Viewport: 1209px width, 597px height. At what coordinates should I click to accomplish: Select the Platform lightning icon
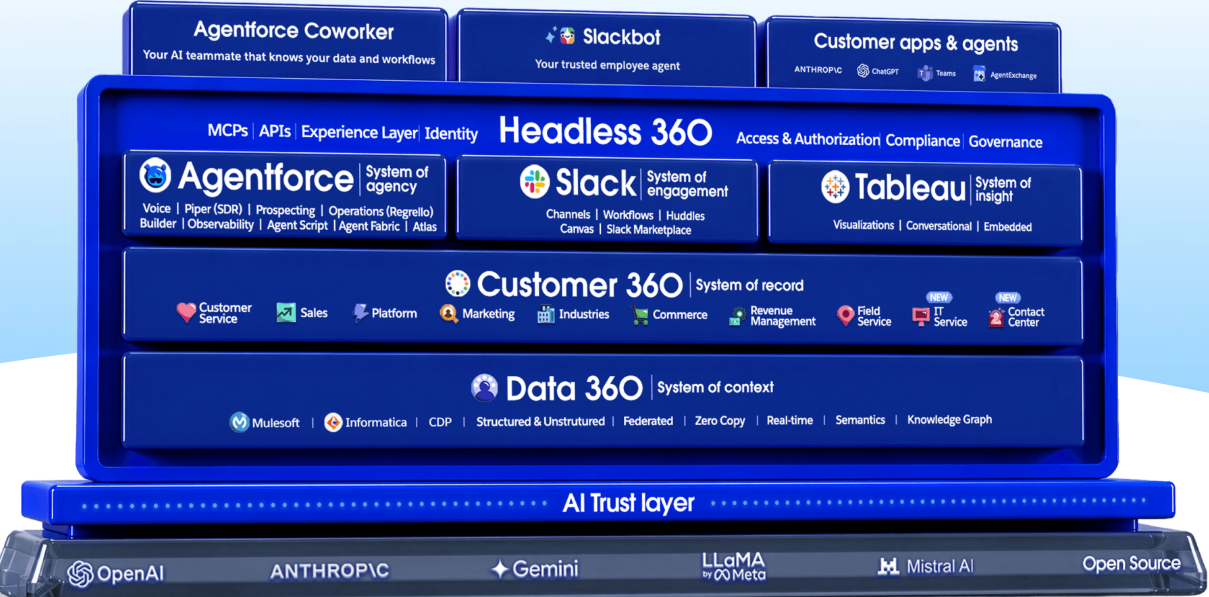click(360, 313)
